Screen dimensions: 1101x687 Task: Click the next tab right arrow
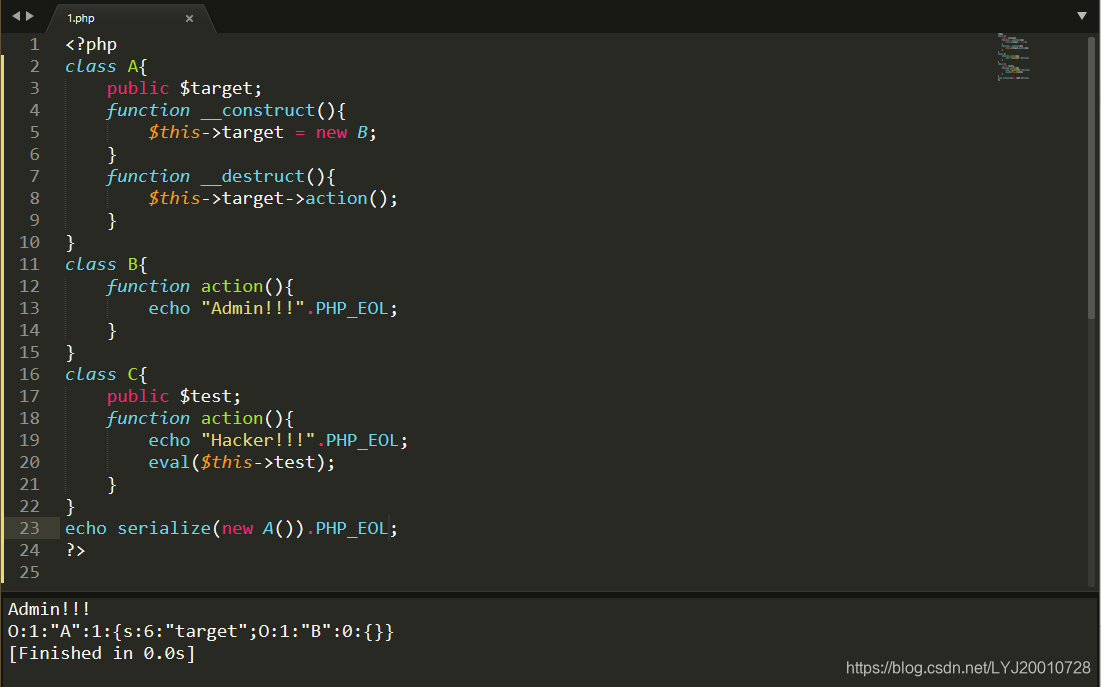[29, 15]
